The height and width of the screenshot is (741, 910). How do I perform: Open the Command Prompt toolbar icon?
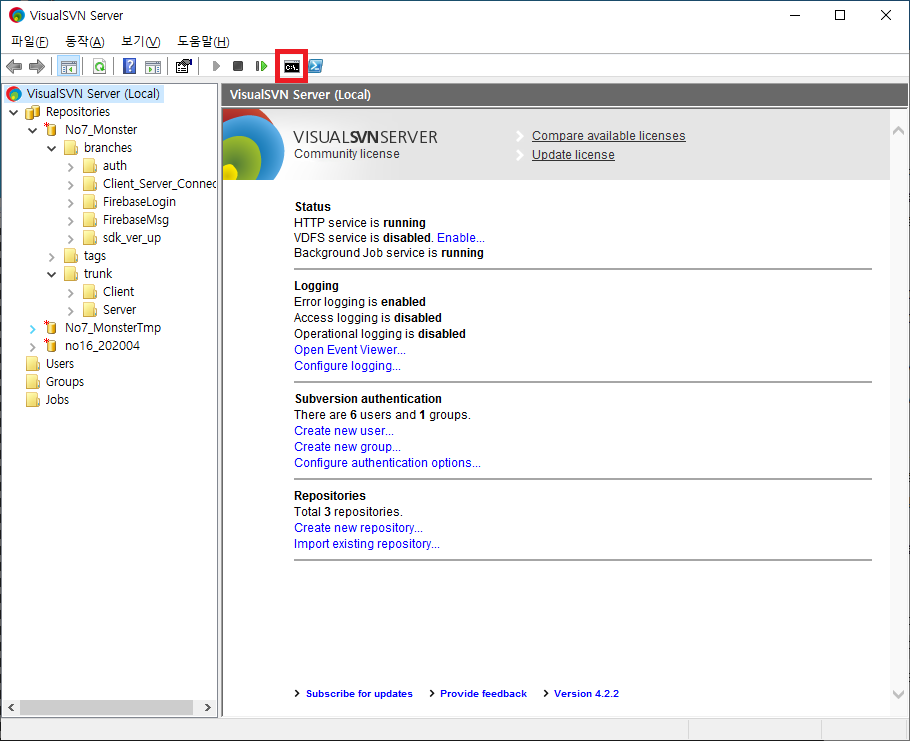point(291,67)
